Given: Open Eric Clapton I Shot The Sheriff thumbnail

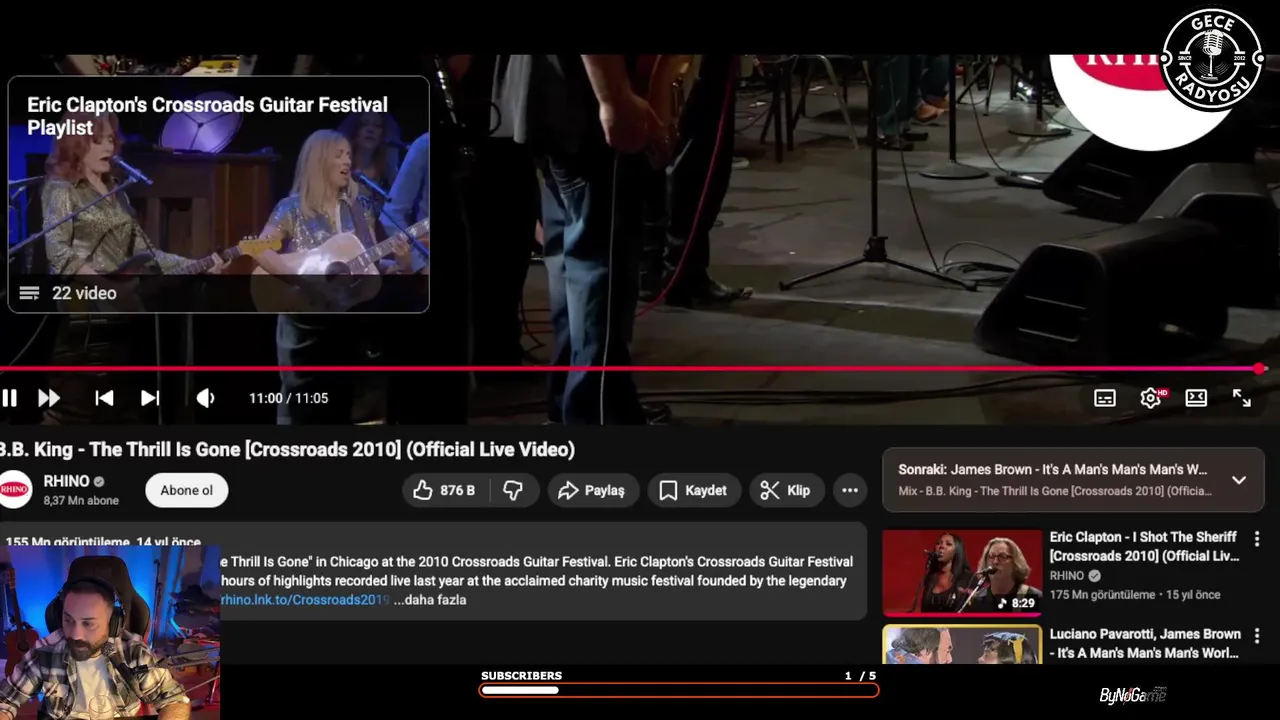Looking at the screenshot, I should click(x=962, y=573).
